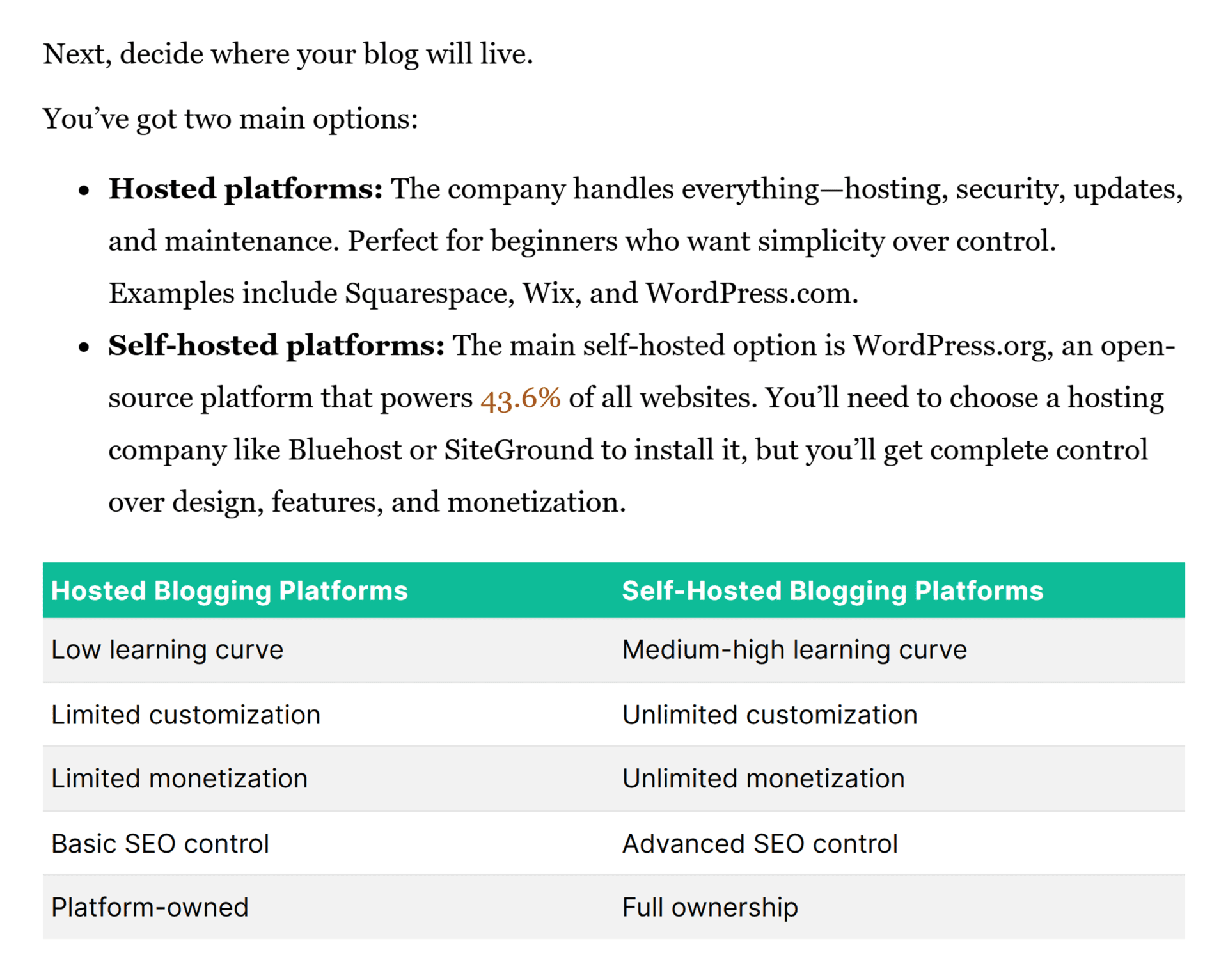Select the "Limited monetization" cell
Screen dimensions: 1228x980
(x=179, y=778)
